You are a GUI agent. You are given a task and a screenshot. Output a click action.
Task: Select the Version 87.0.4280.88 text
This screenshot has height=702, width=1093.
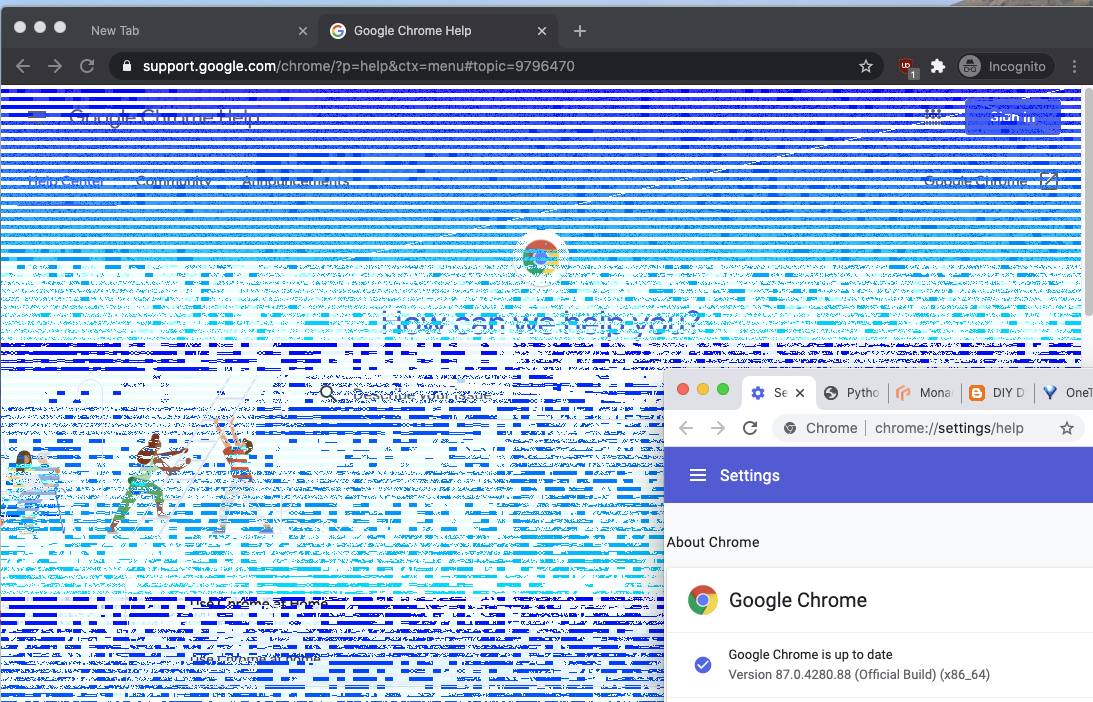(x=859, y=675)
